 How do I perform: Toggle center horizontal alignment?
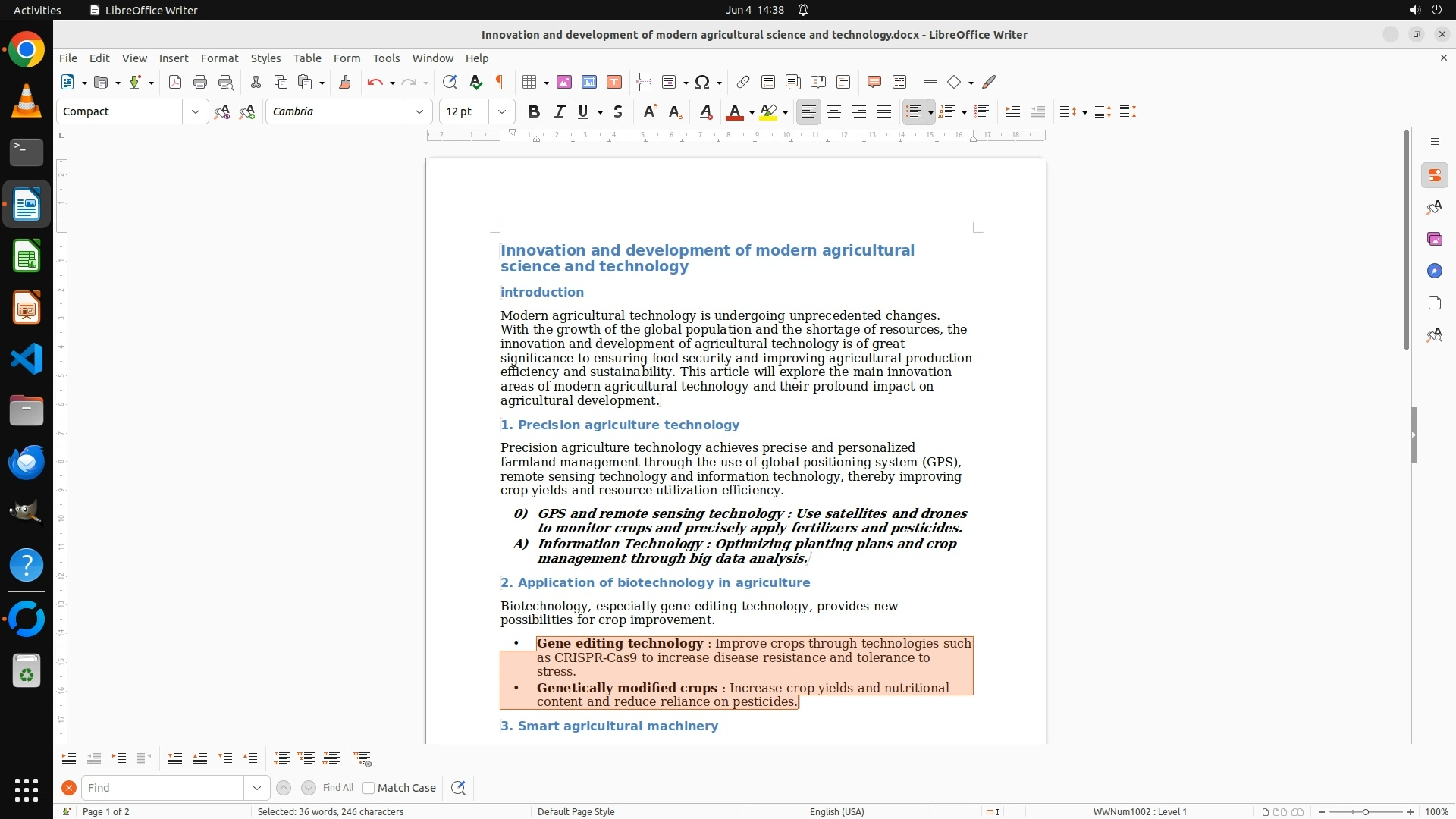(x=834, y=111)
